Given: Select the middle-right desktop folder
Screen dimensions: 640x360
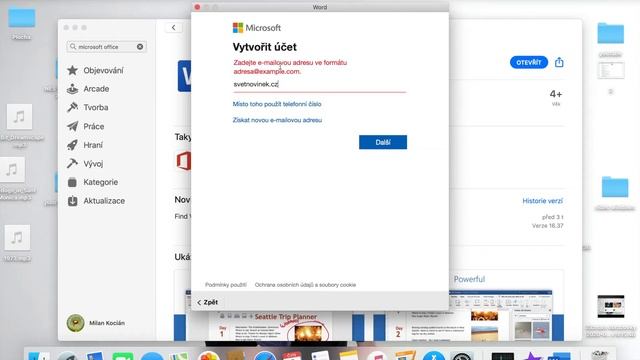Looking at the screenshot, I should click(x=615, y=187).
